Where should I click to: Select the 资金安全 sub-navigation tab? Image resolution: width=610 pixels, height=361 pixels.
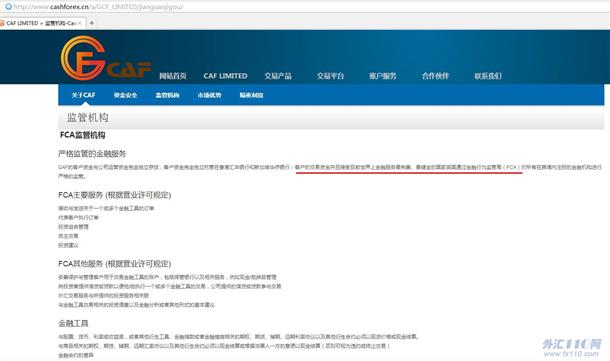coord(125,95)
